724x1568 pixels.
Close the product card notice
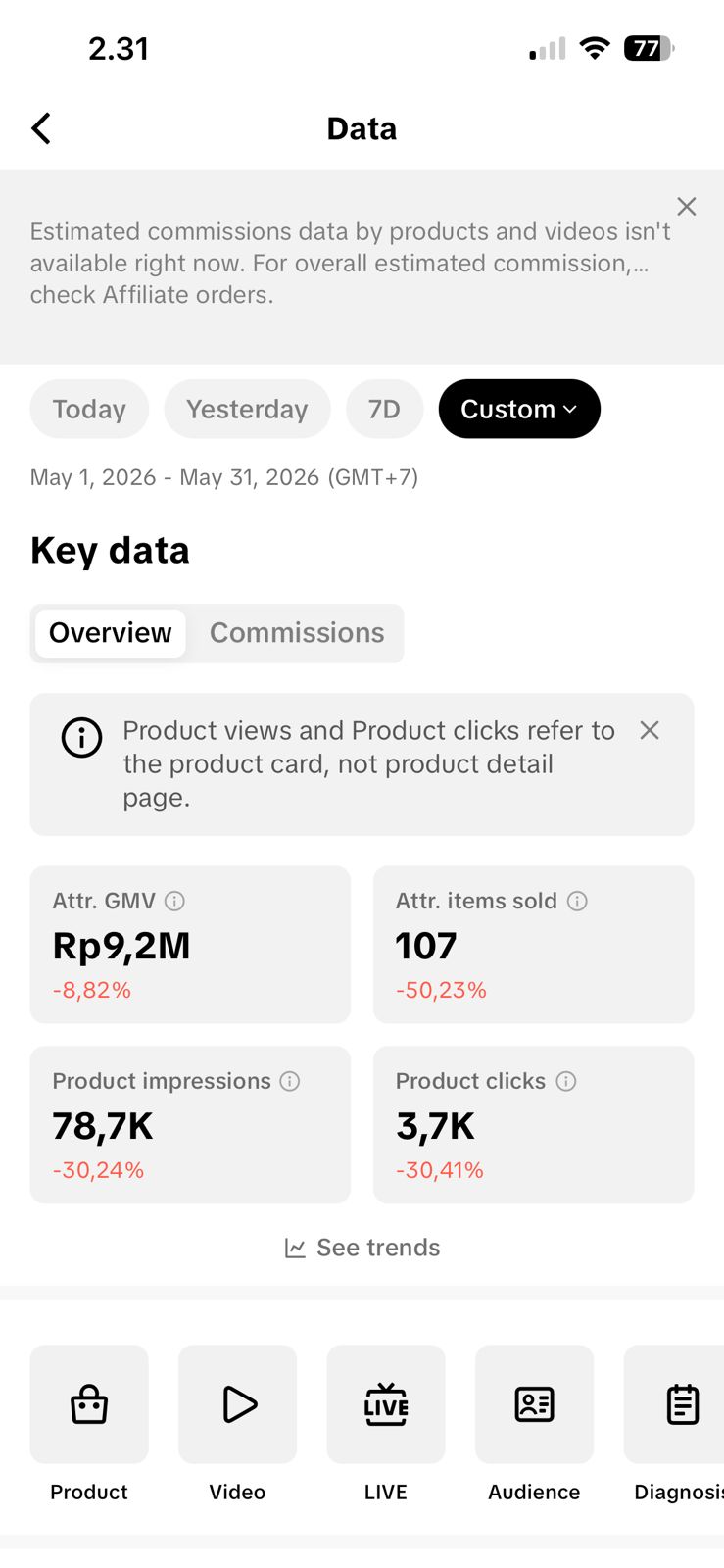[650, 730]
